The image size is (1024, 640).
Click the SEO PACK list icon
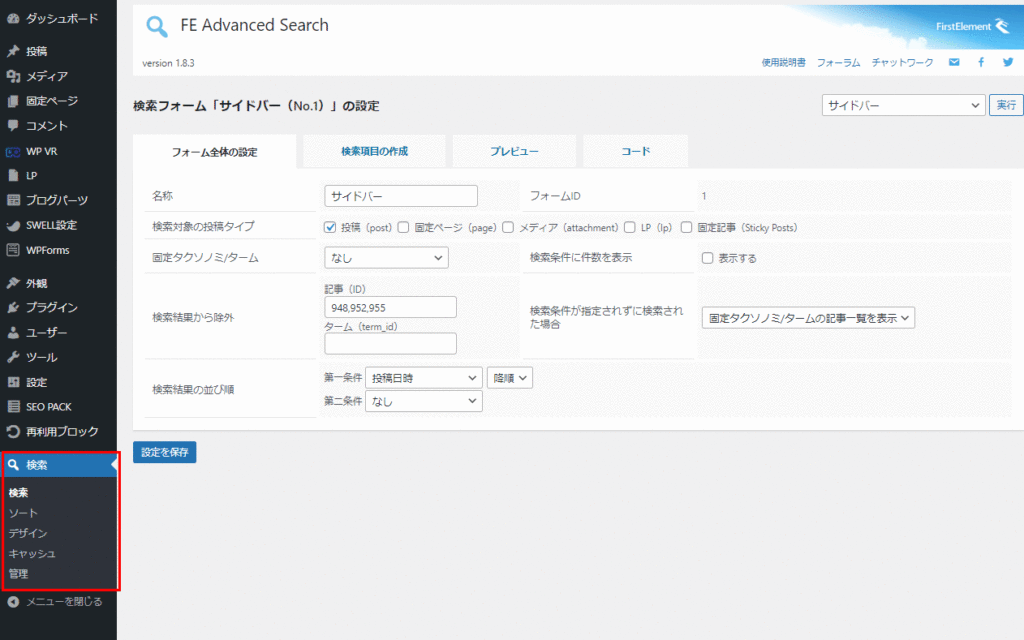13,407
